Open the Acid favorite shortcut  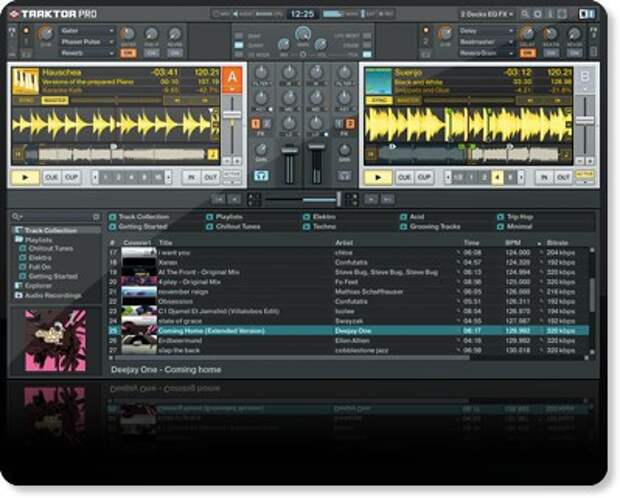click(412, 217)
